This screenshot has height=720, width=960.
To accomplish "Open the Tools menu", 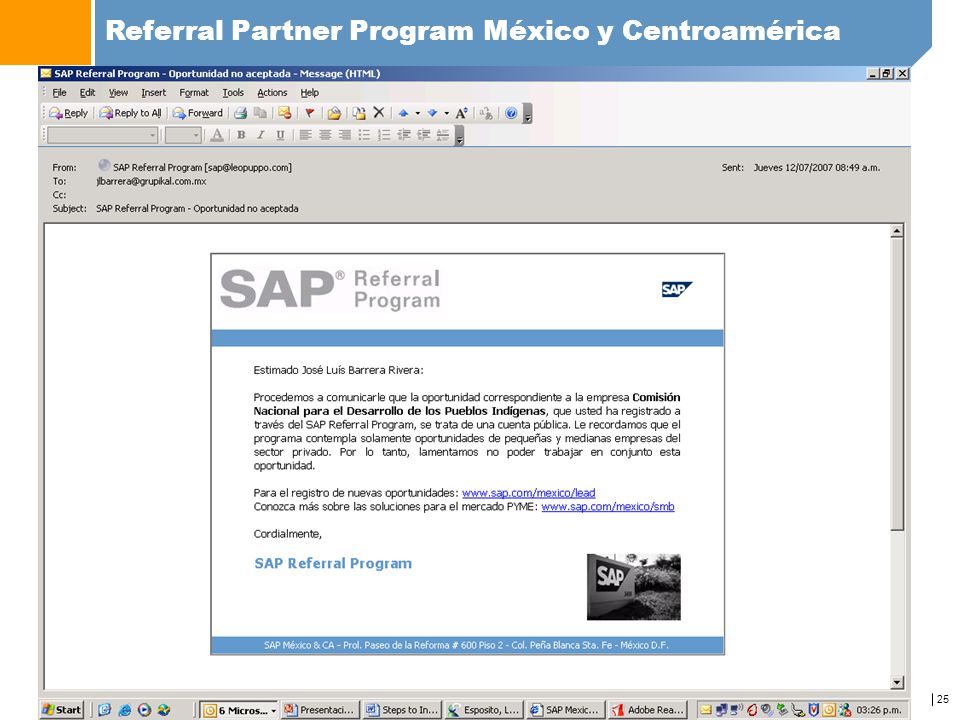I will point(233,92).
